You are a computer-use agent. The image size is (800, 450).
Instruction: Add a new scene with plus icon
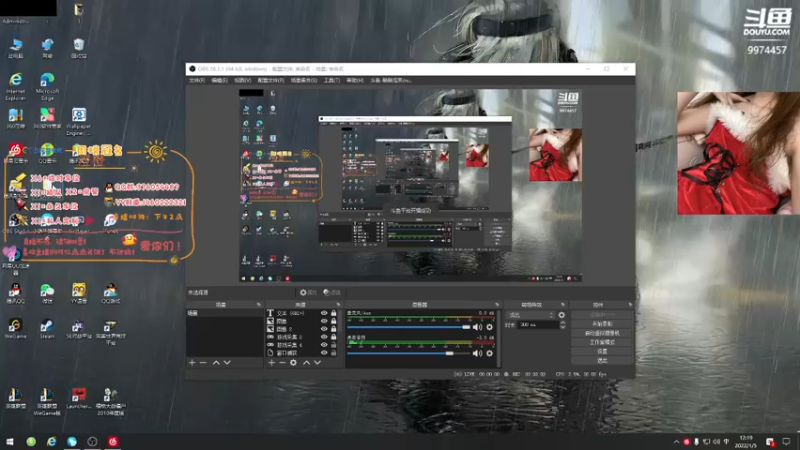[x=192, y=362]
